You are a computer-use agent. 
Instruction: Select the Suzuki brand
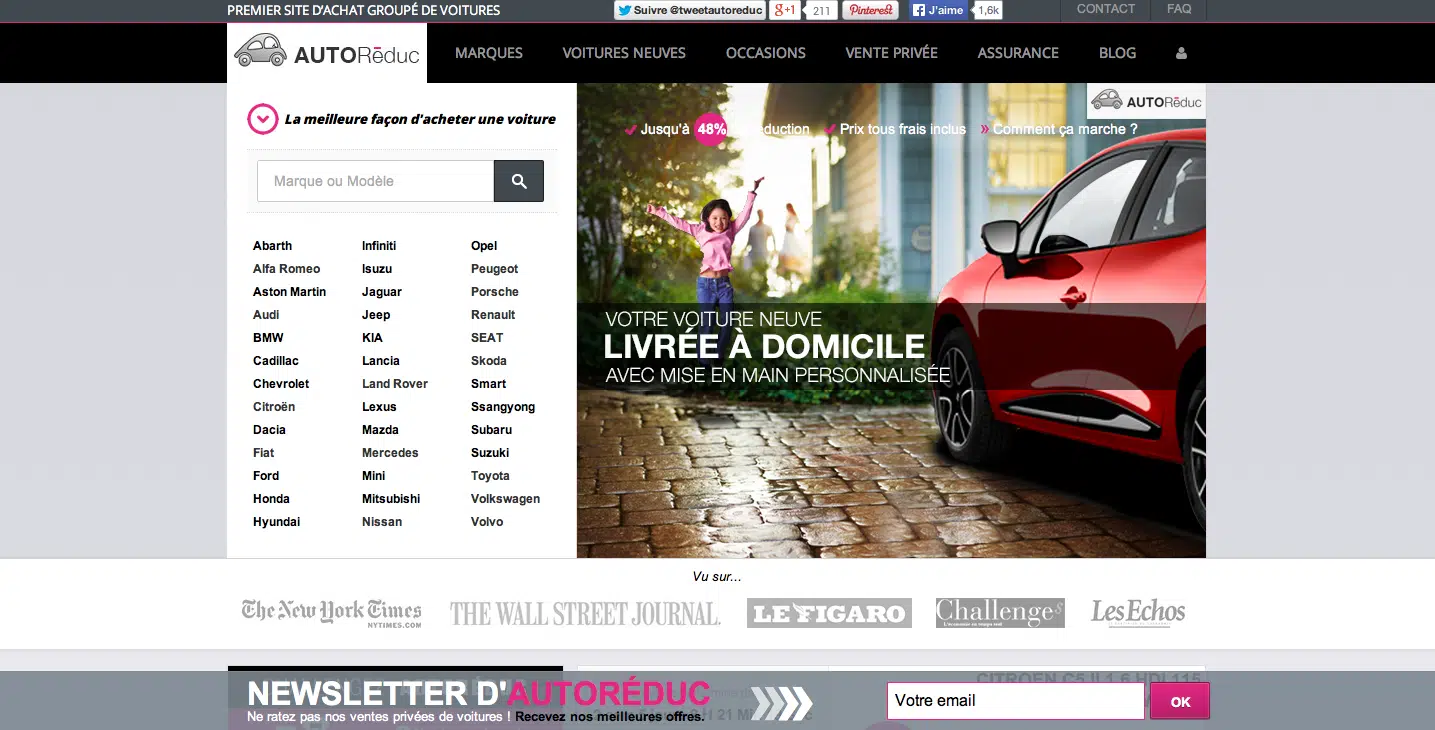(490, 453)
